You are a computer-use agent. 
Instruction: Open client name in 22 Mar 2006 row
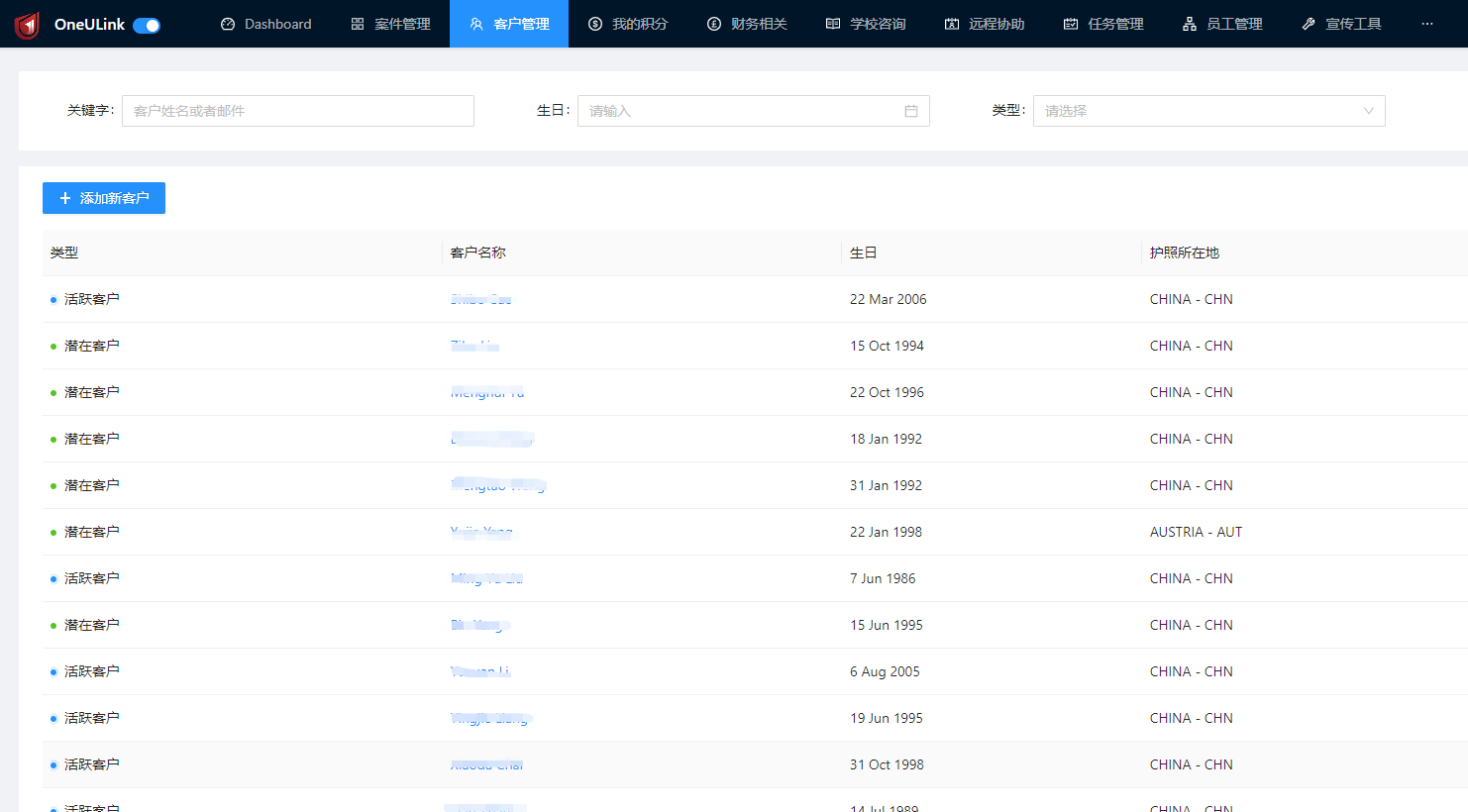481,299
